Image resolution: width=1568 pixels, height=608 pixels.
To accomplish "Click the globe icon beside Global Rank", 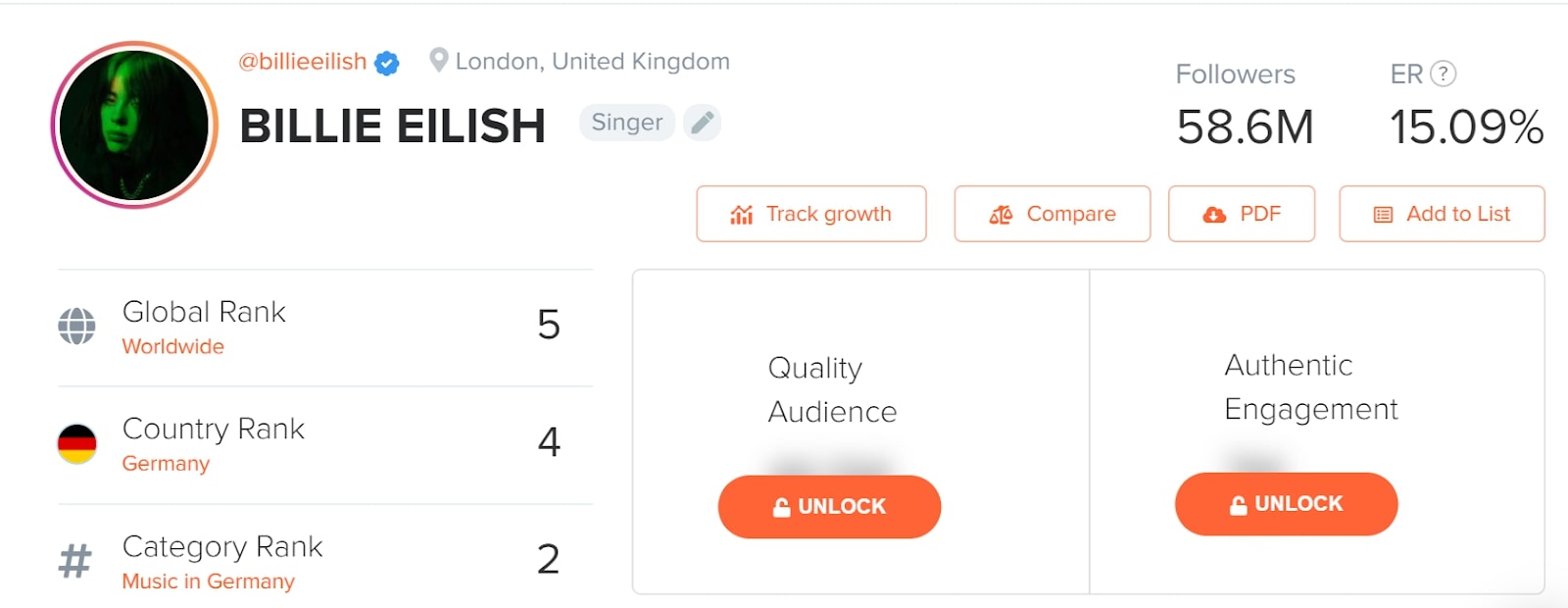I will (x=76, y=327).
